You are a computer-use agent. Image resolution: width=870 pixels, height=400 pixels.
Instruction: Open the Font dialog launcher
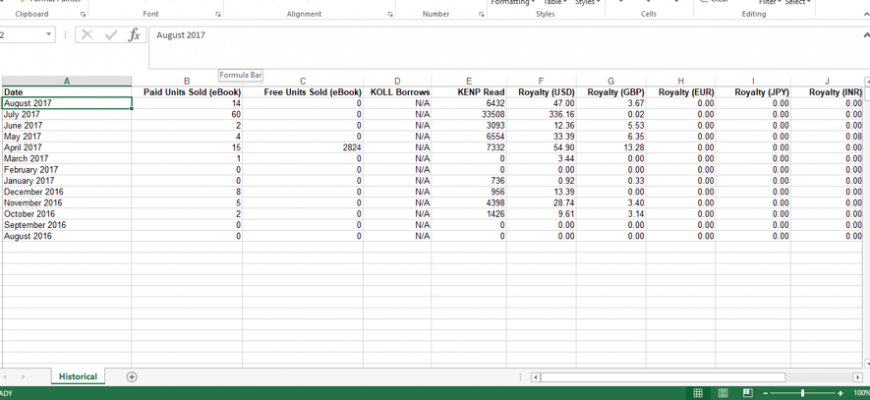[x=219, y=15]
